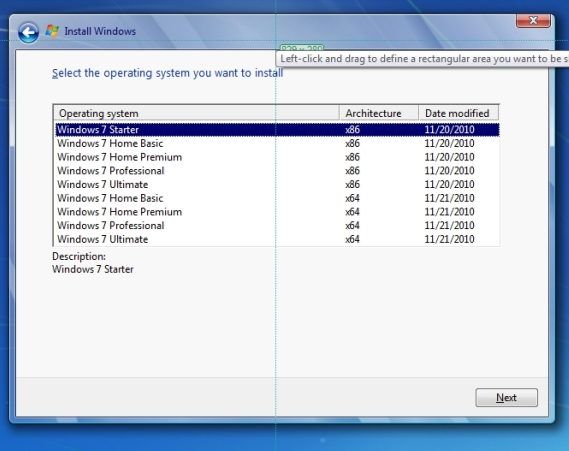Select Windows 7 Home Basic x86 row
Image resolution: width=569 pixels, height=451 pixels.
click(277, 143)
